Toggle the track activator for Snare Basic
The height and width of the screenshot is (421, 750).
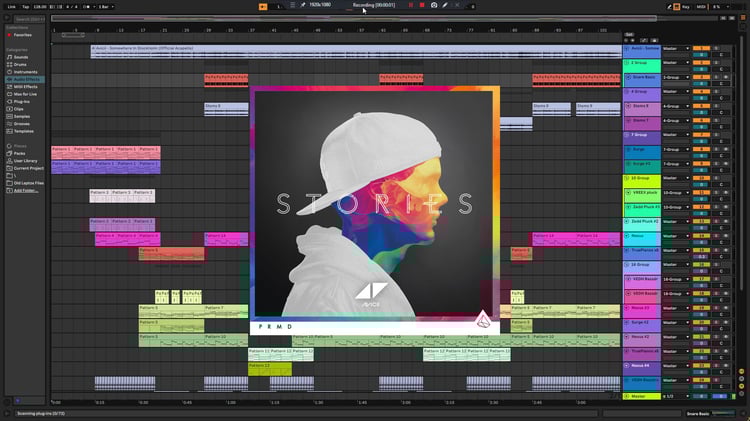point(701,77)
